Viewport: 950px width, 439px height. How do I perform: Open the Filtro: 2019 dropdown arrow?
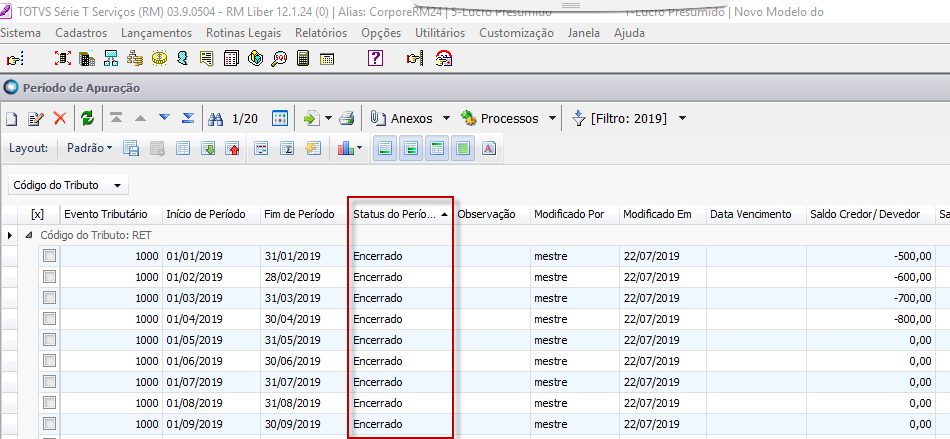pos(683,118)
